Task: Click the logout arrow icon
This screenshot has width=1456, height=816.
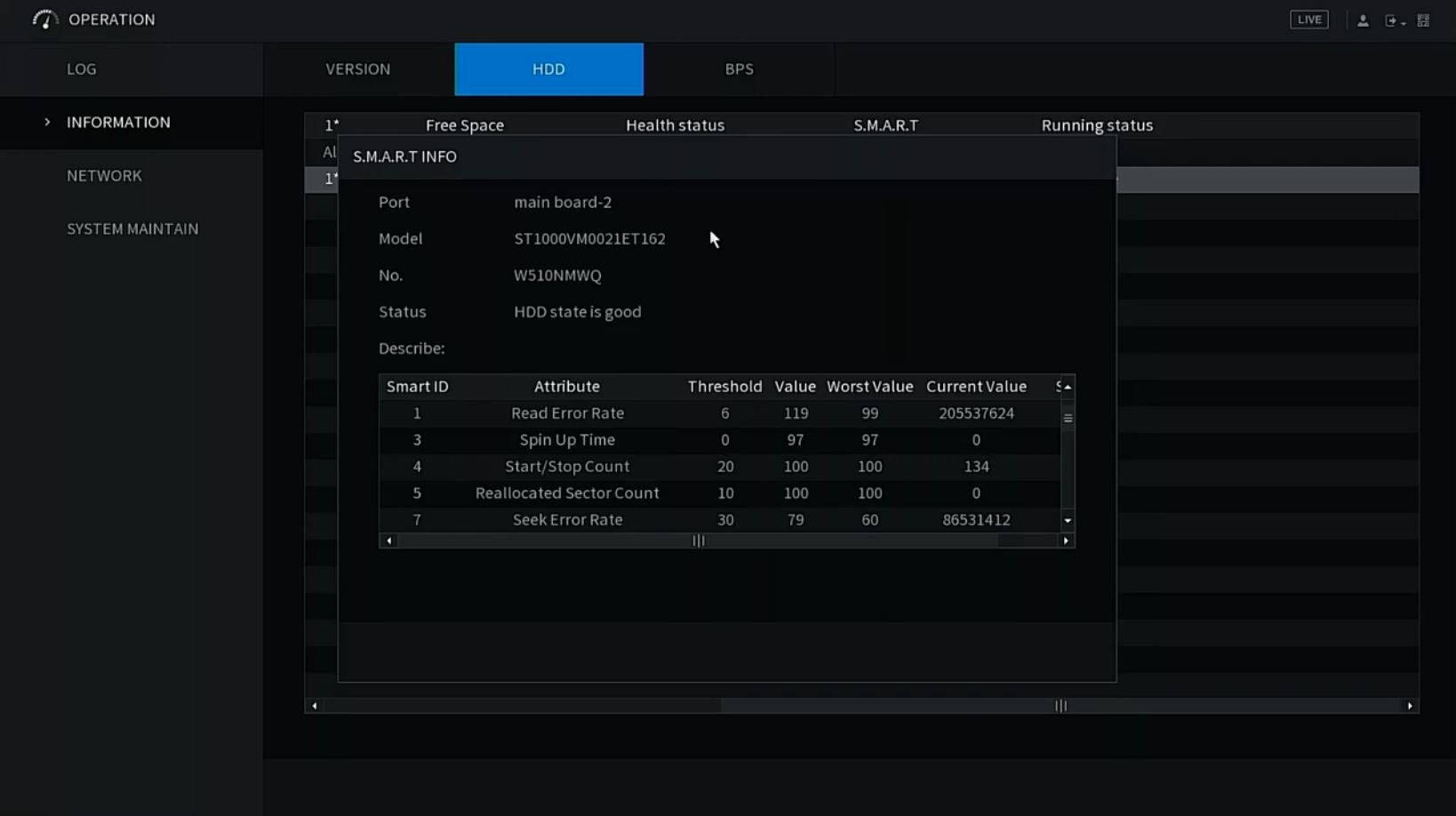Action: click(x=1392, y=20)
